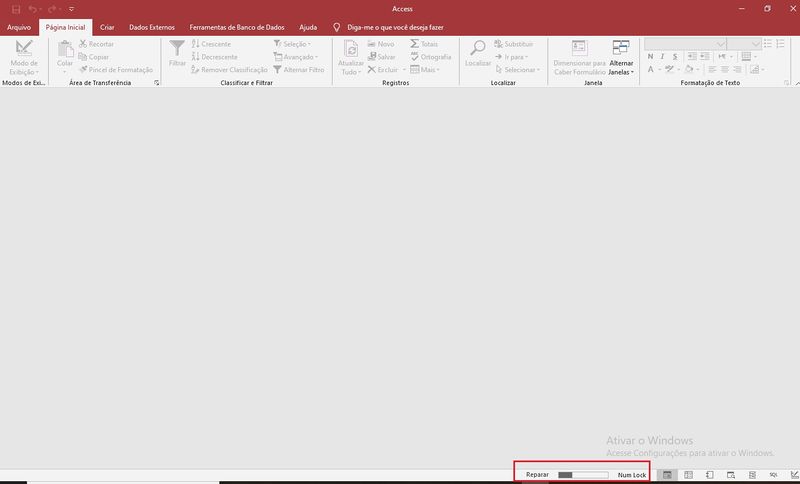Image resolution: width=800 pixels, height=484 pixels.
Task: Click Recortar in the clipboard group
Action: pyautogui.click(x=96, y=44)
